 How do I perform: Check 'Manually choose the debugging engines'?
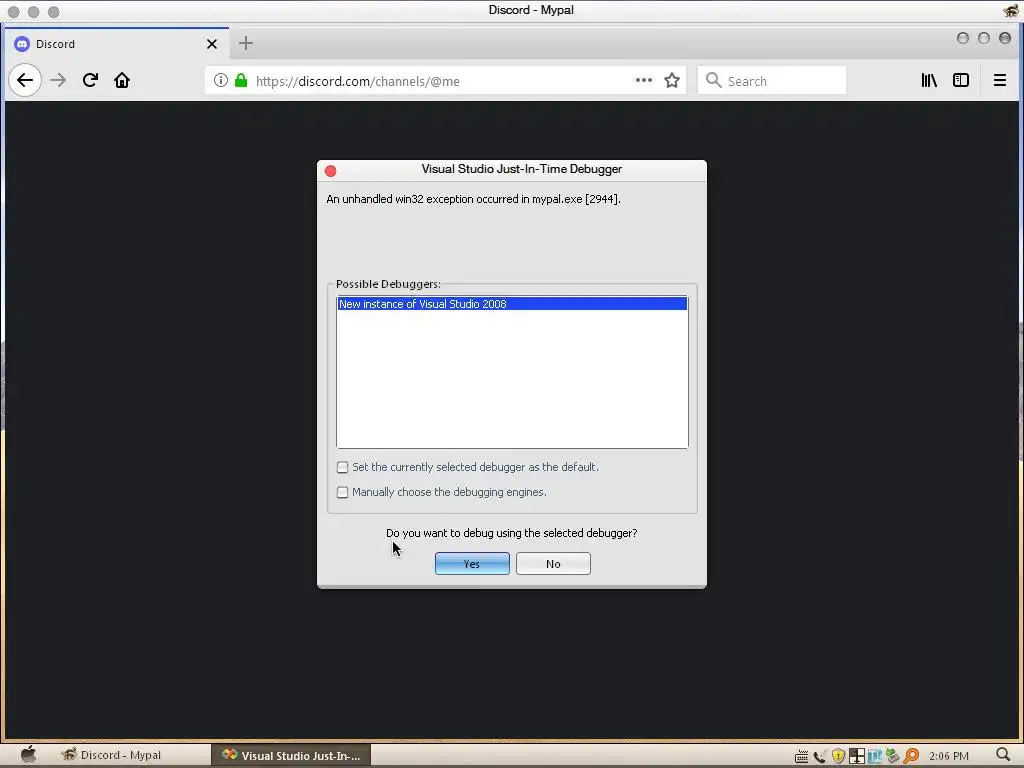342,492
